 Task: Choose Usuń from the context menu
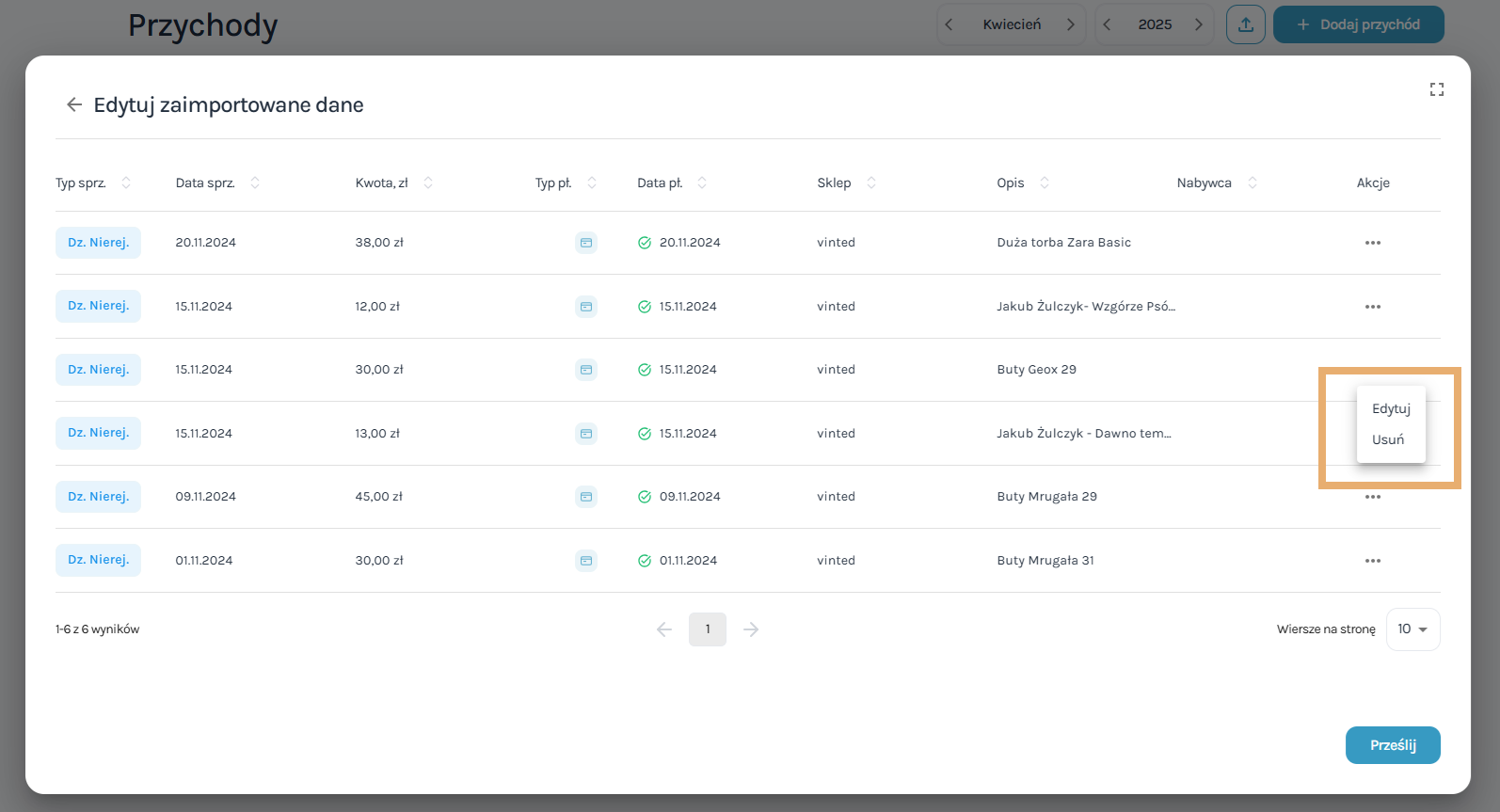pos(1388,439)
